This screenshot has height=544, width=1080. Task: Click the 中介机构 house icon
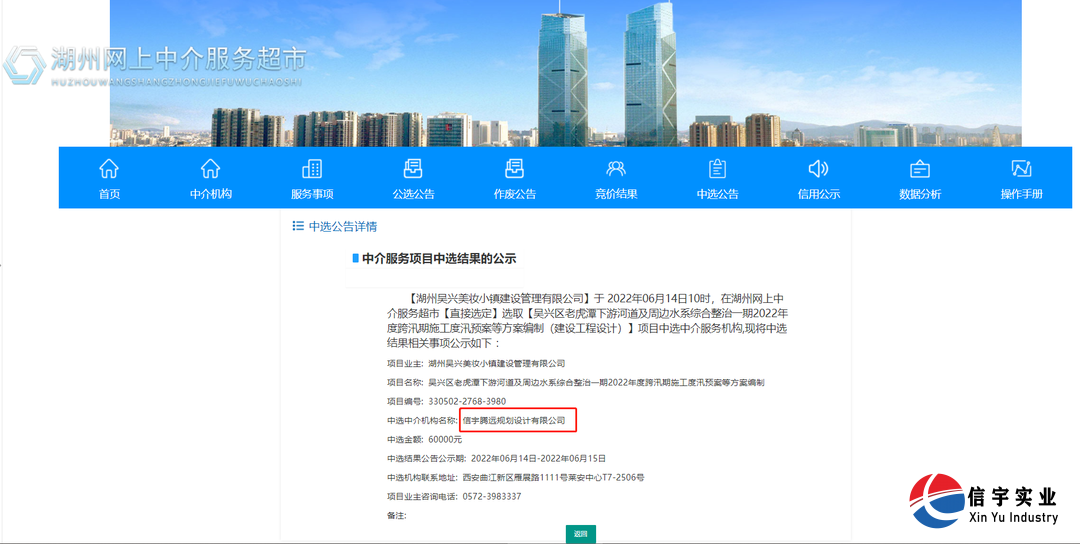coord(210,169)
